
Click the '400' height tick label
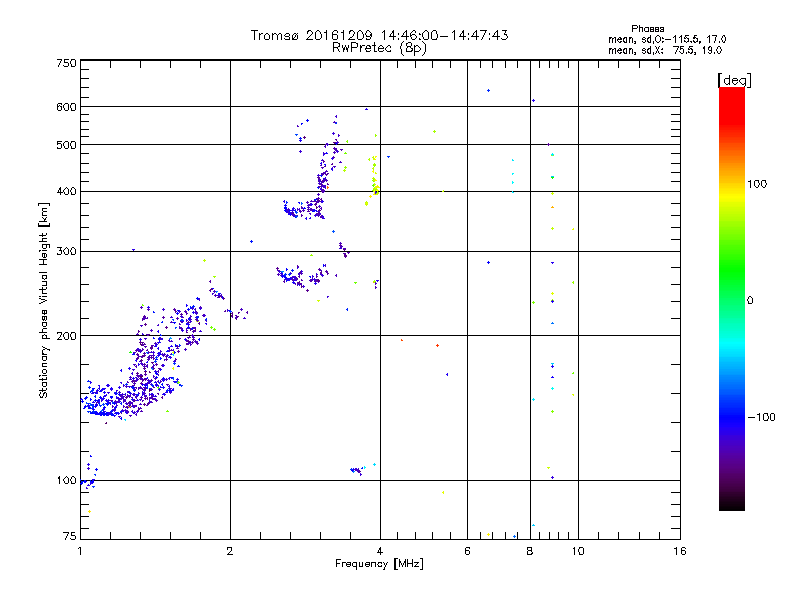click(x=66, y=191)
